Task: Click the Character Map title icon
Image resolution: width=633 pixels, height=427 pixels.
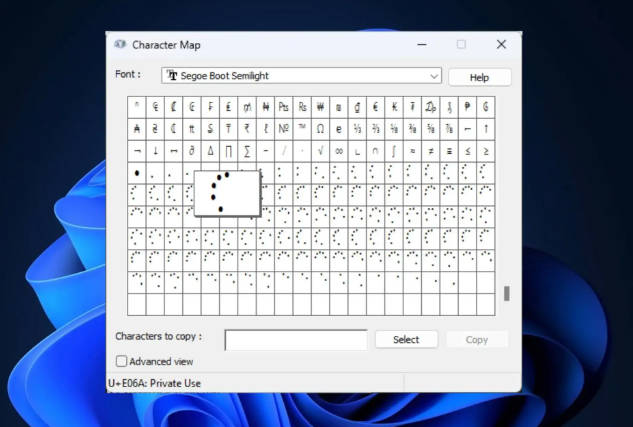Action: click(x=120, y=44)
